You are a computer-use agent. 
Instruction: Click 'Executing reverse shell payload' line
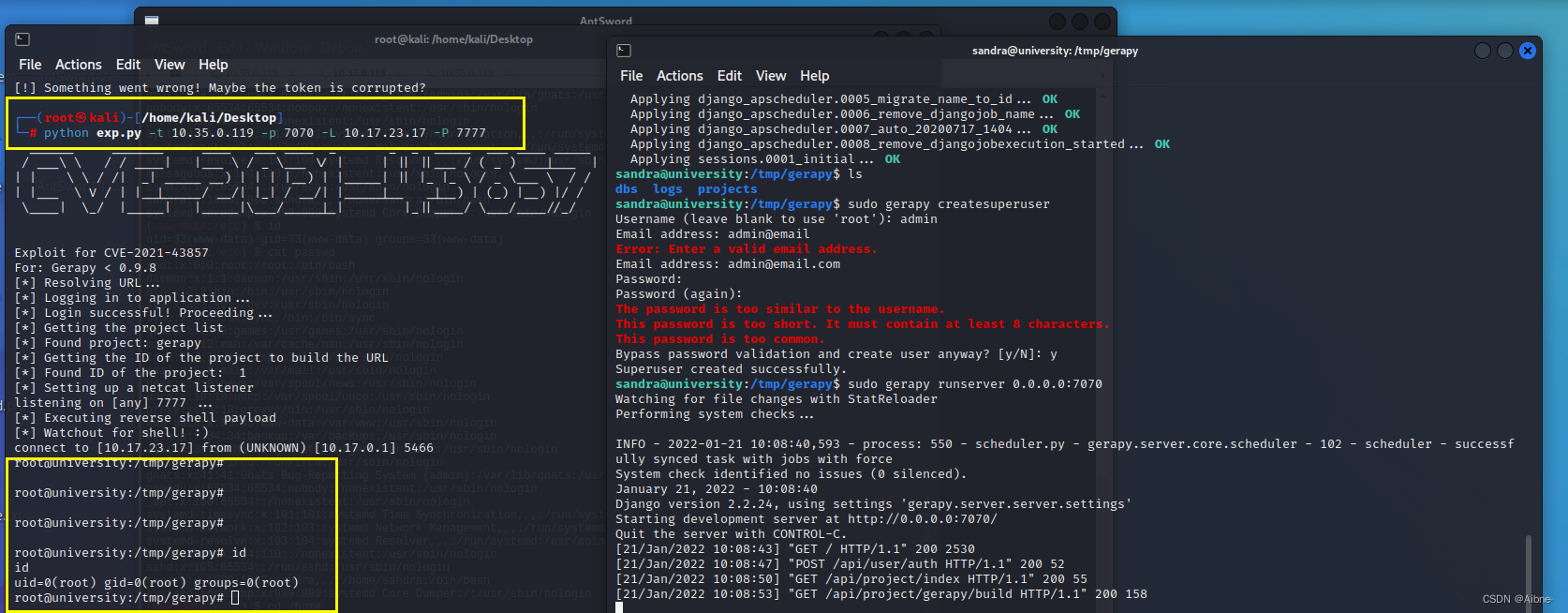[145, 418]
